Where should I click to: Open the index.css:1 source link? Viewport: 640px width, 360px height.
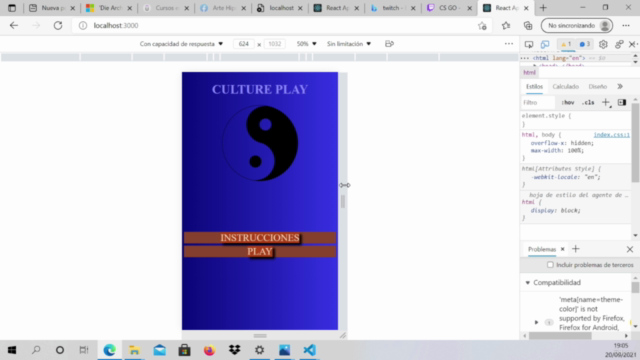coord(611,135)
